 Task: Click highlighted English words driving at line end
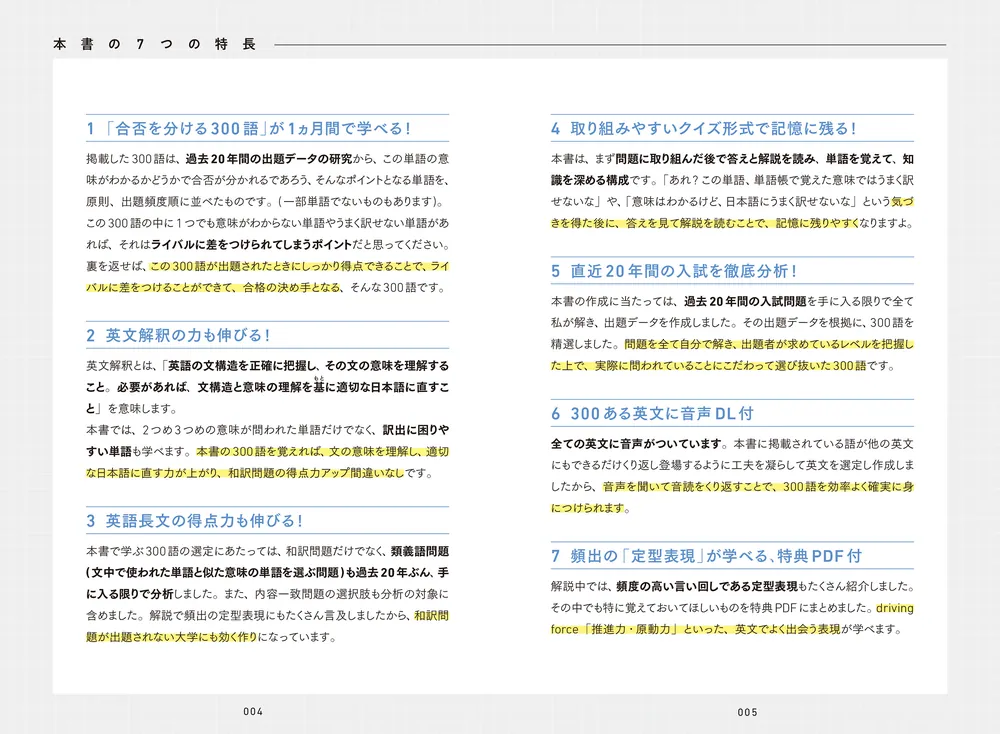coord(894,608)
